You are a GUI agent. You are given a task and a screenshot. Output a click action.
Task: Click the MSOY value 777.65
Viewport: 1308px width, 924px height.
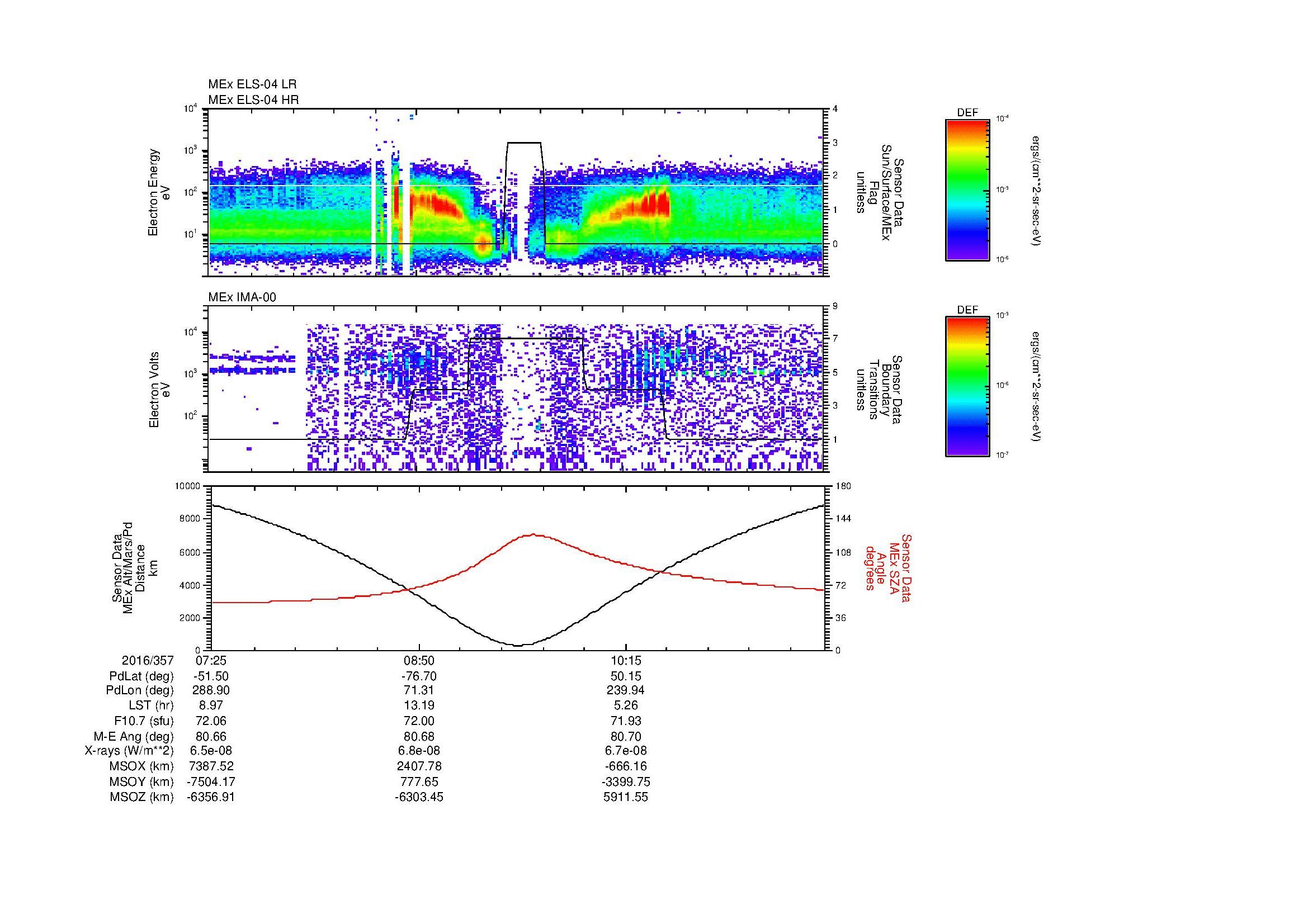(419, 781)
